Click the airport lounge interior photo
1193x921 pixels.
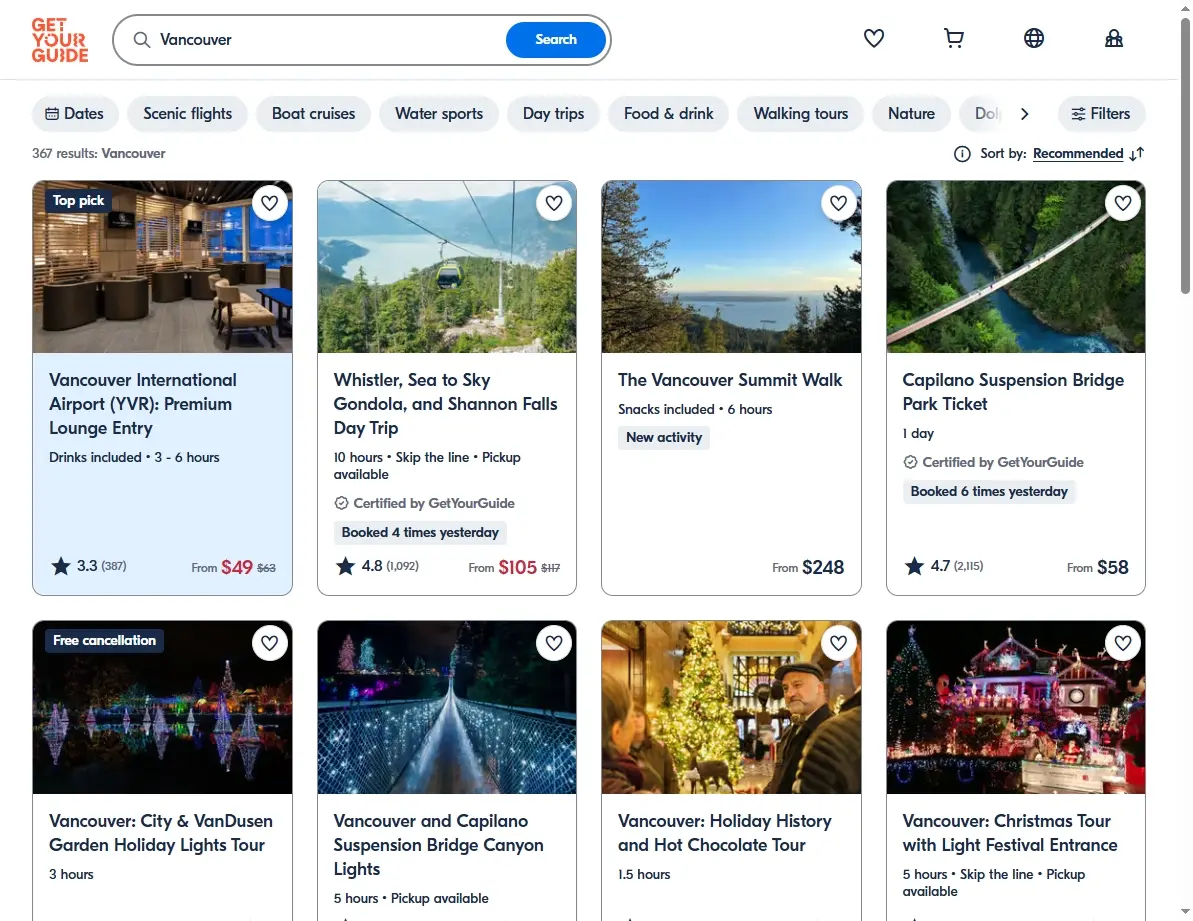point(162,267)
